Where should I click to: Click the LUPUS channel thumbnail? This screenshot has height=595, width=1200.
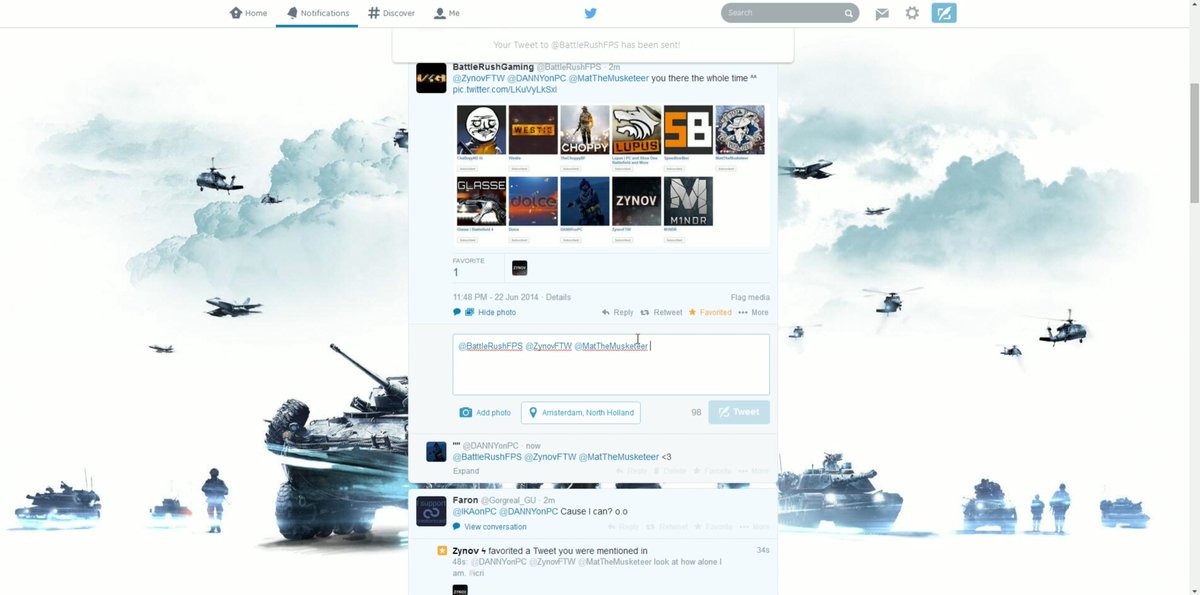coord(636,130)
